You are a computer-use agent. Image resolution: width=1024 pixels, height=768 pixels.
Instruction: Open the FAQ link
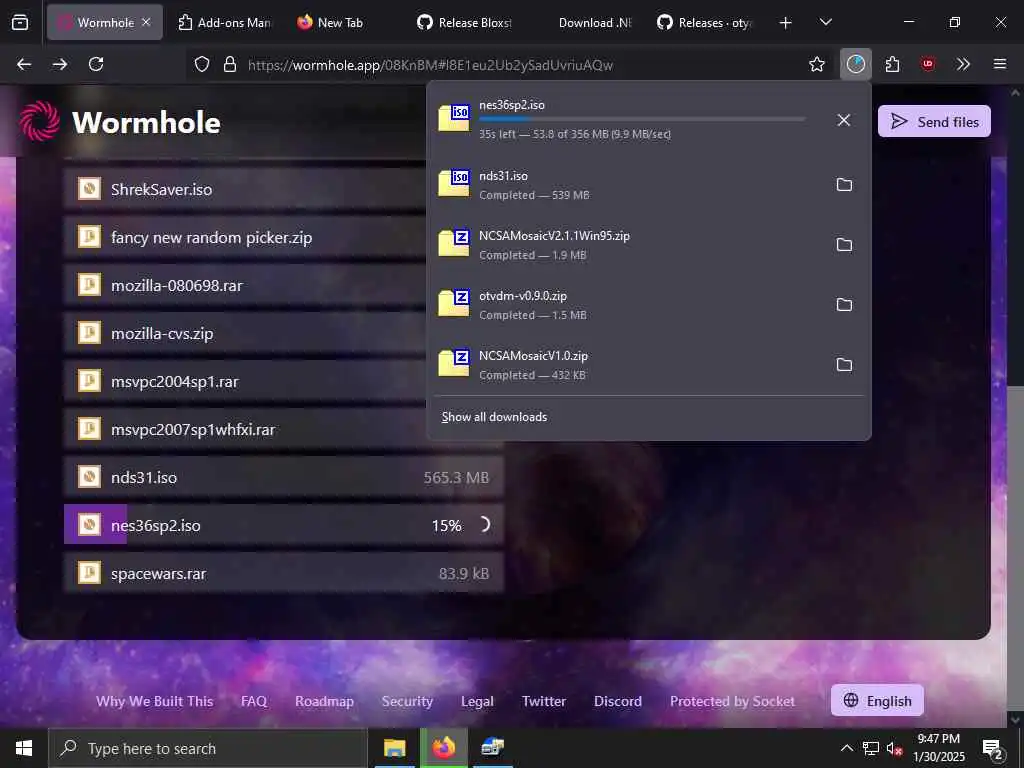coord(254,701)
